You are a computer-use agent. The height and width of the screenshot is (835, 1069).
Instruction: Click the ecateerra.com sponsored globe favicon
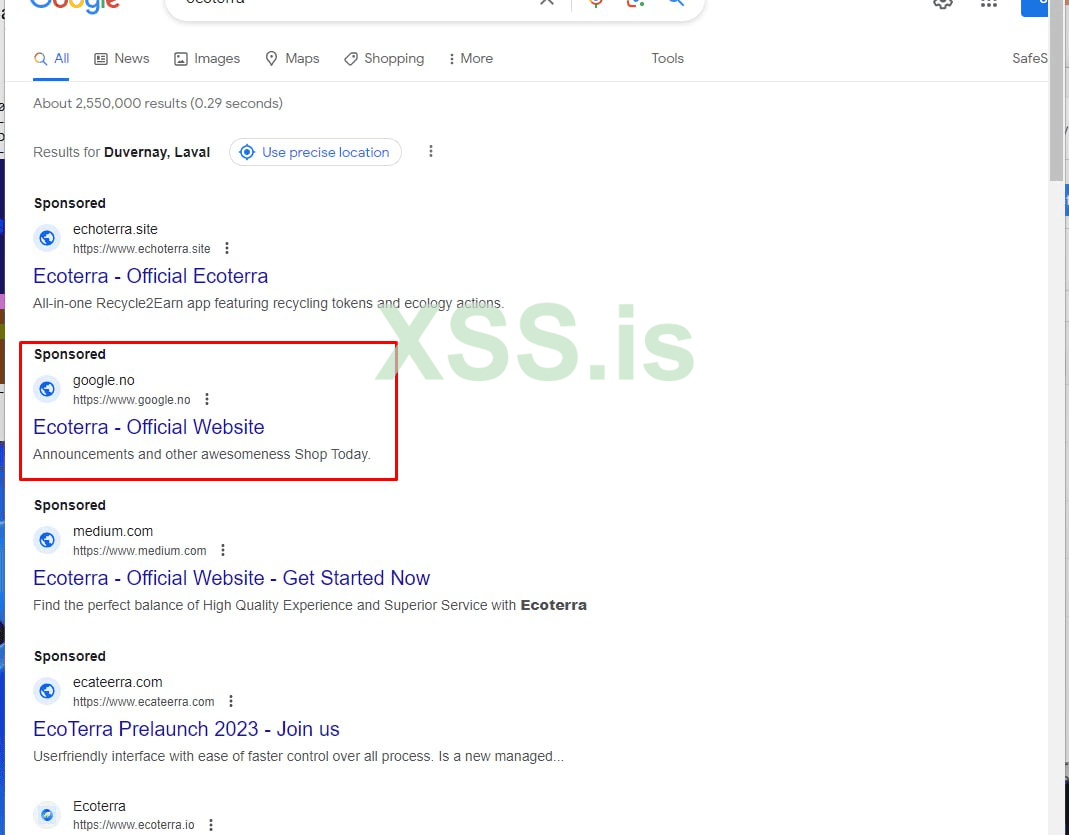pos(47,690)
